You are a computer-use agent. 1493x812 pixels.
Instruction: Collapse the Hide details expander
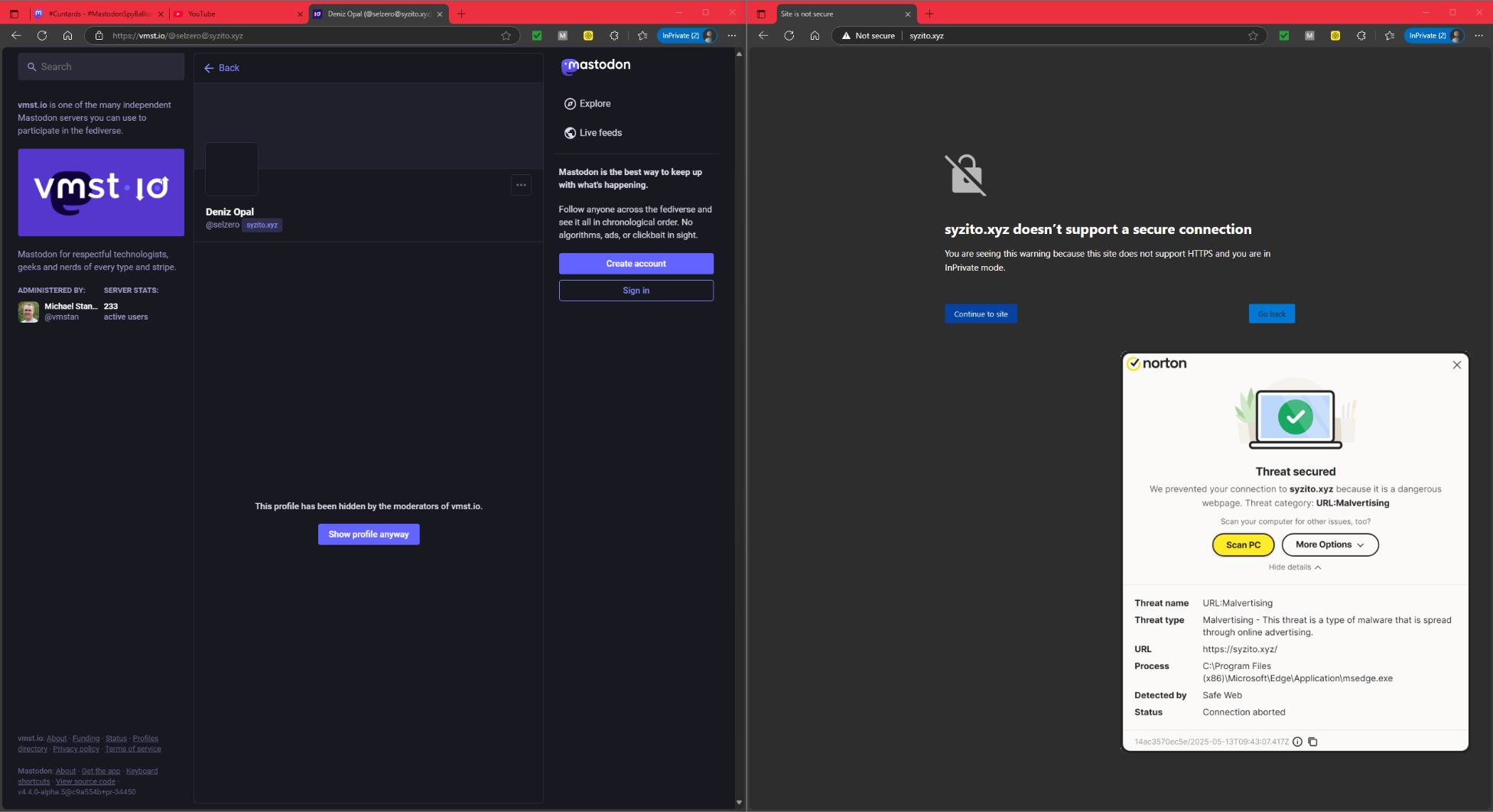(1295, 567)
